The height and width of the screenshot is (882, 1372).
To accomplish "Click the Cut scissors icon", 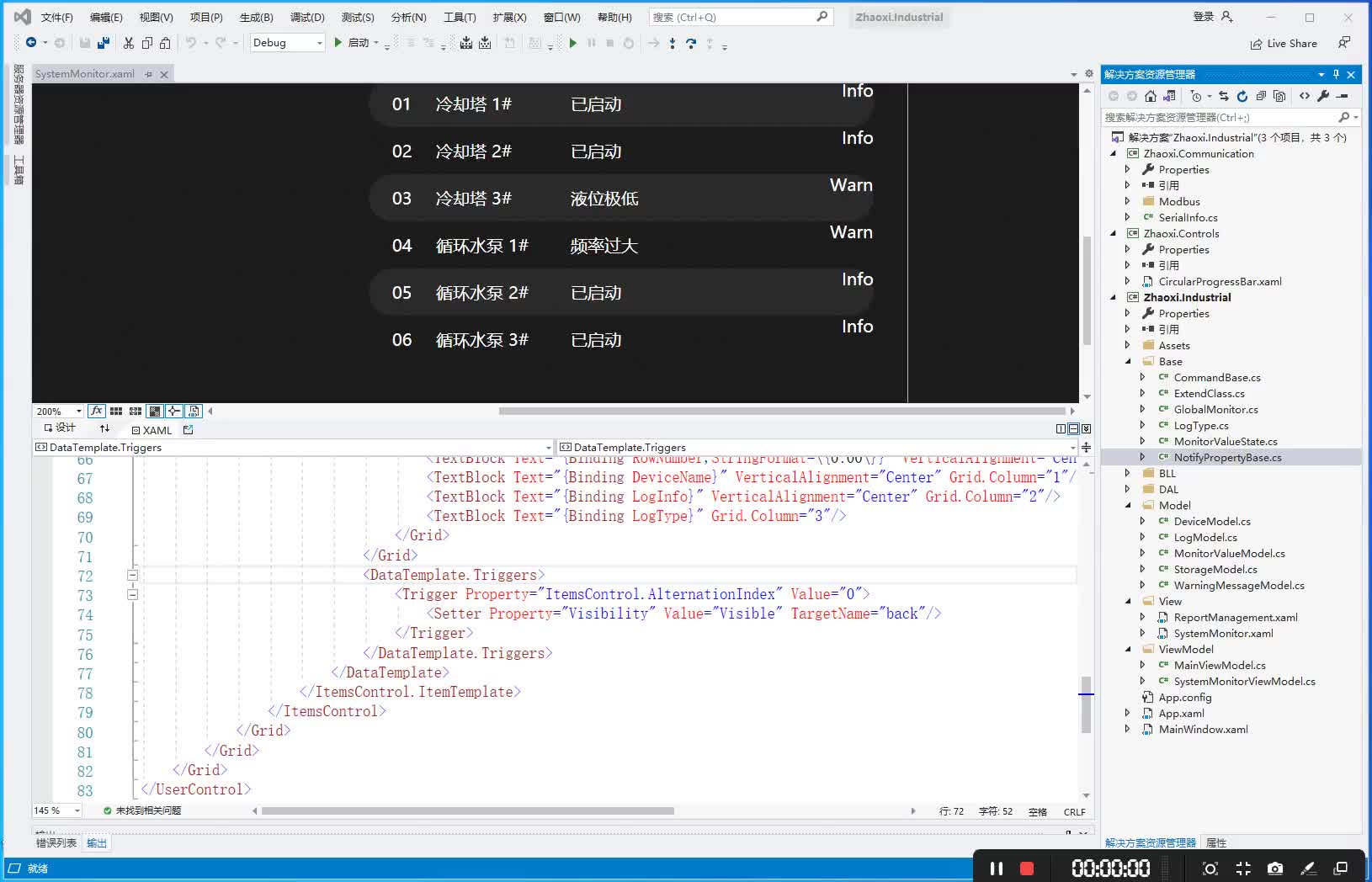I will pos(128,43).
